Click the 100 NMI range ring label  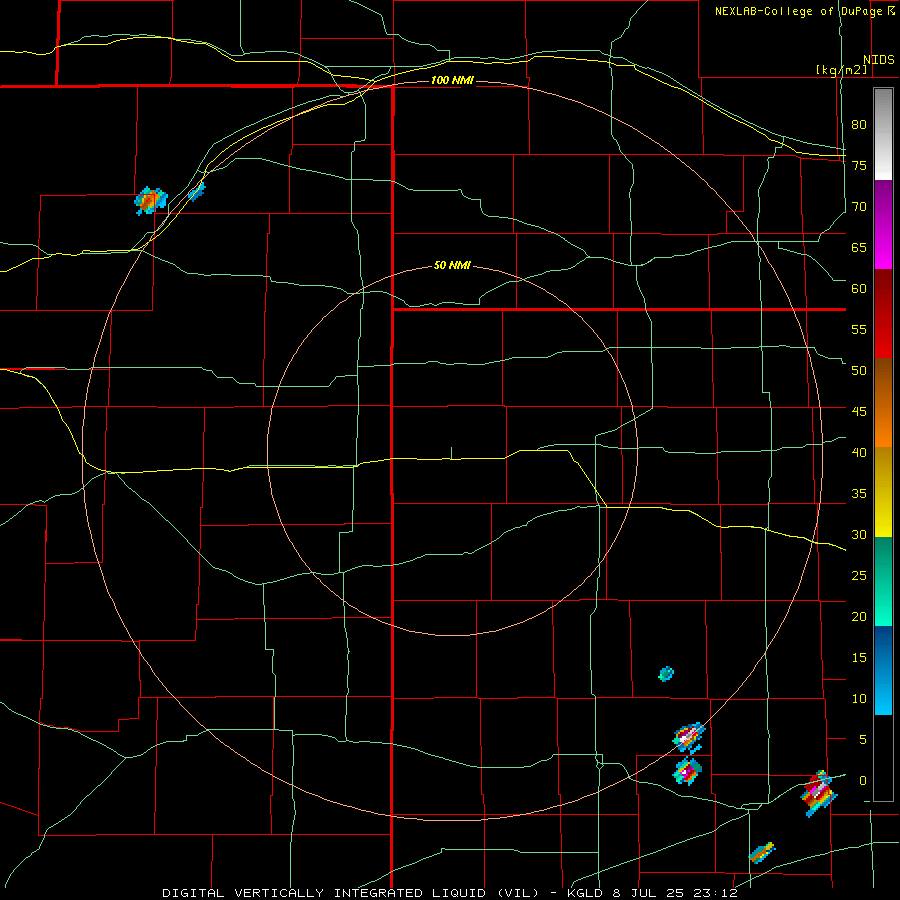[452, 80]
